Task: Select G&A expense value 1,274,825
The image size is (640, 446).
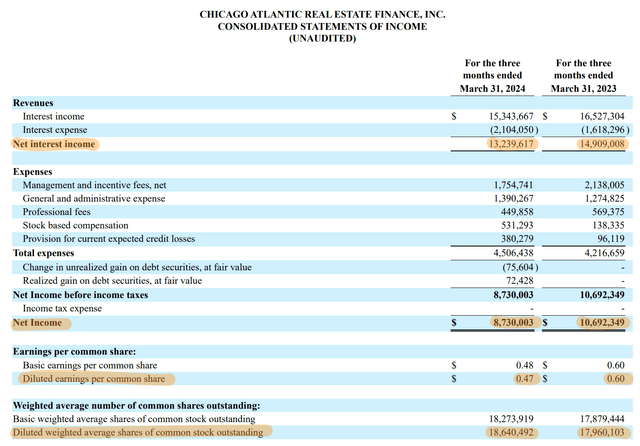Action: (604, 199)
